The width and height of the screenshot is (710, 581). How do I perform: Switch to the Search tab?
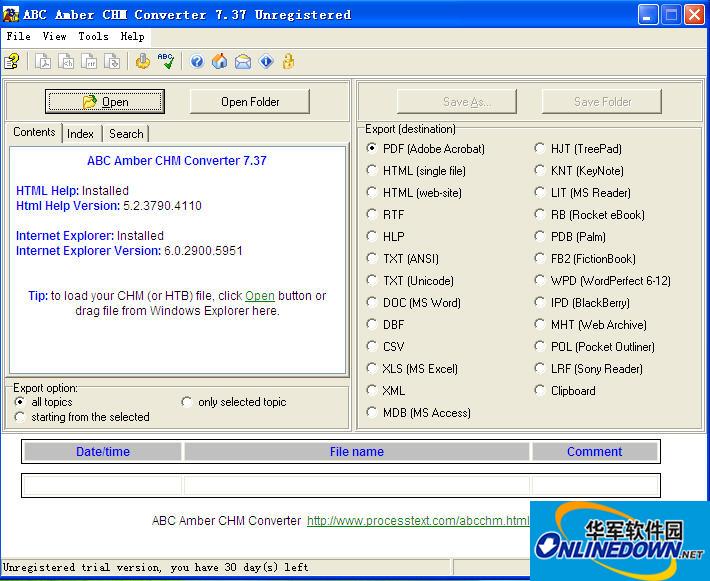(x=126, y=134)
